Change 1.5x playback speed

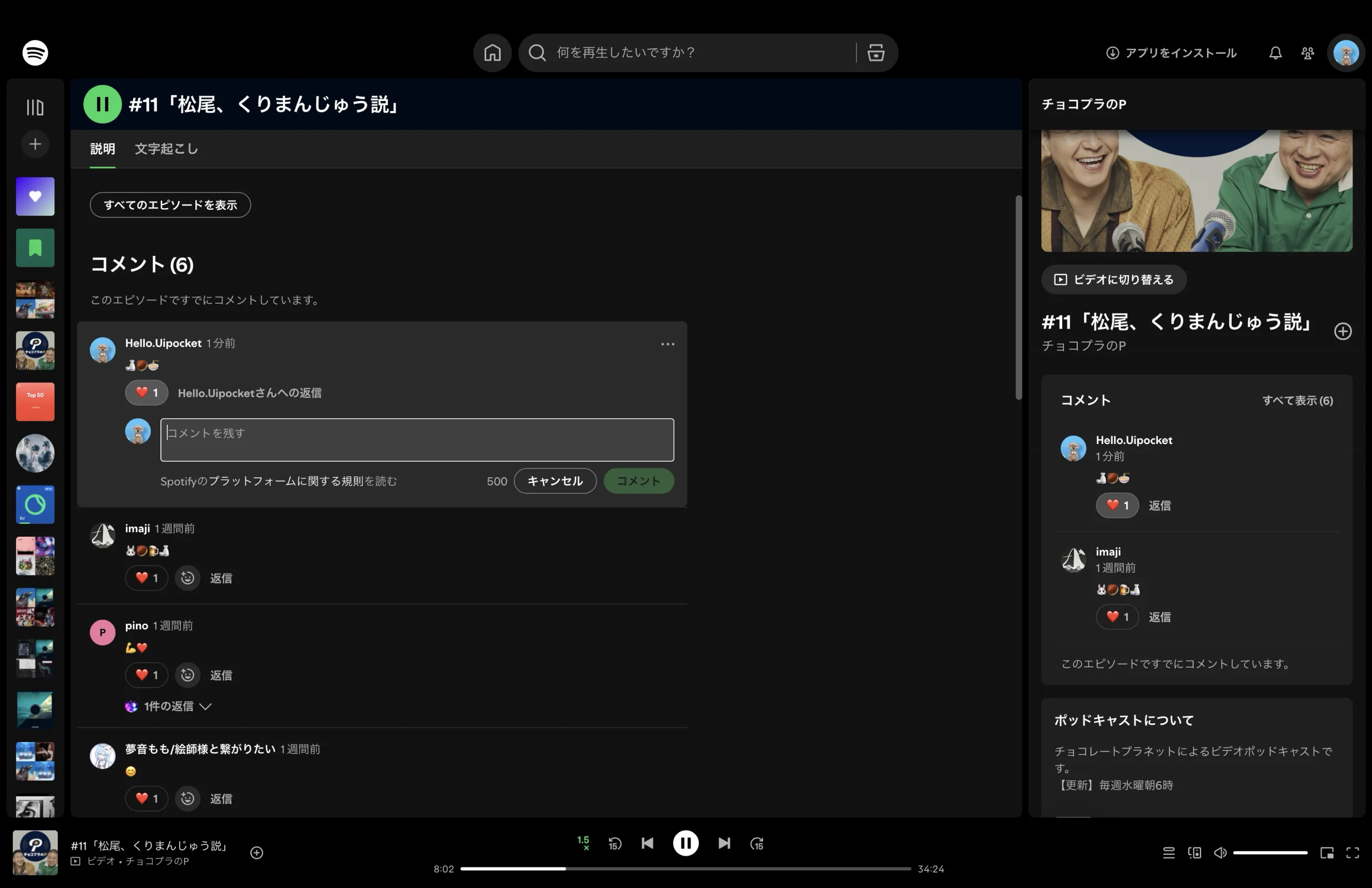pos(583,843)
